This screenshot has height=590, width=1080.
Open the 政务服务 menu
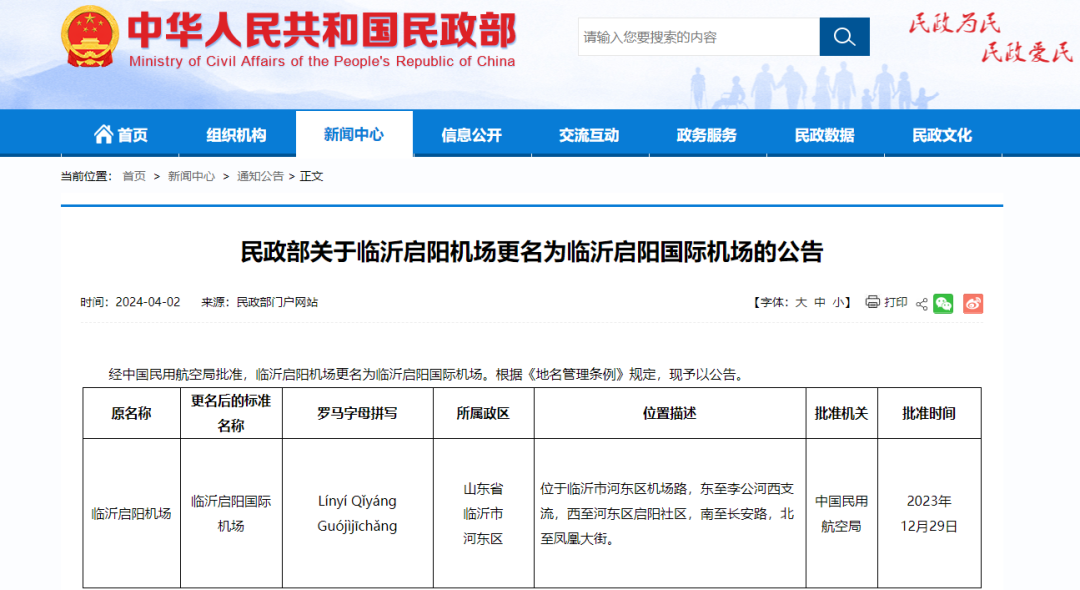tap(707, 135)
